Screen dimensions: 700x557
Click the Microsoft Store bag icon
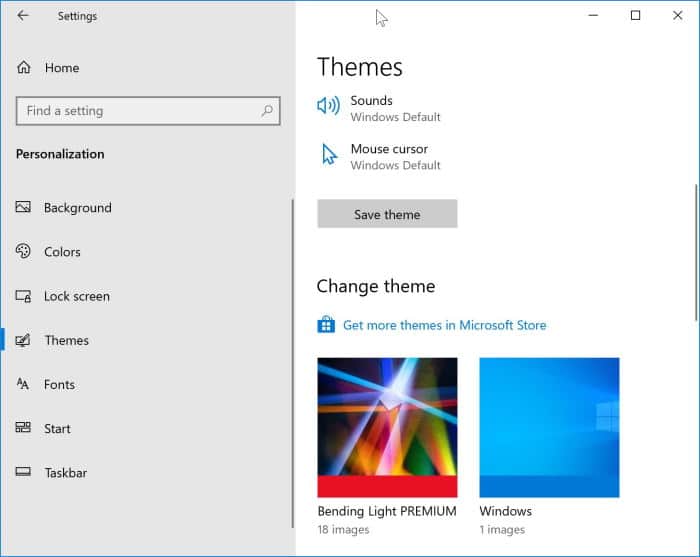pos(326,324)
